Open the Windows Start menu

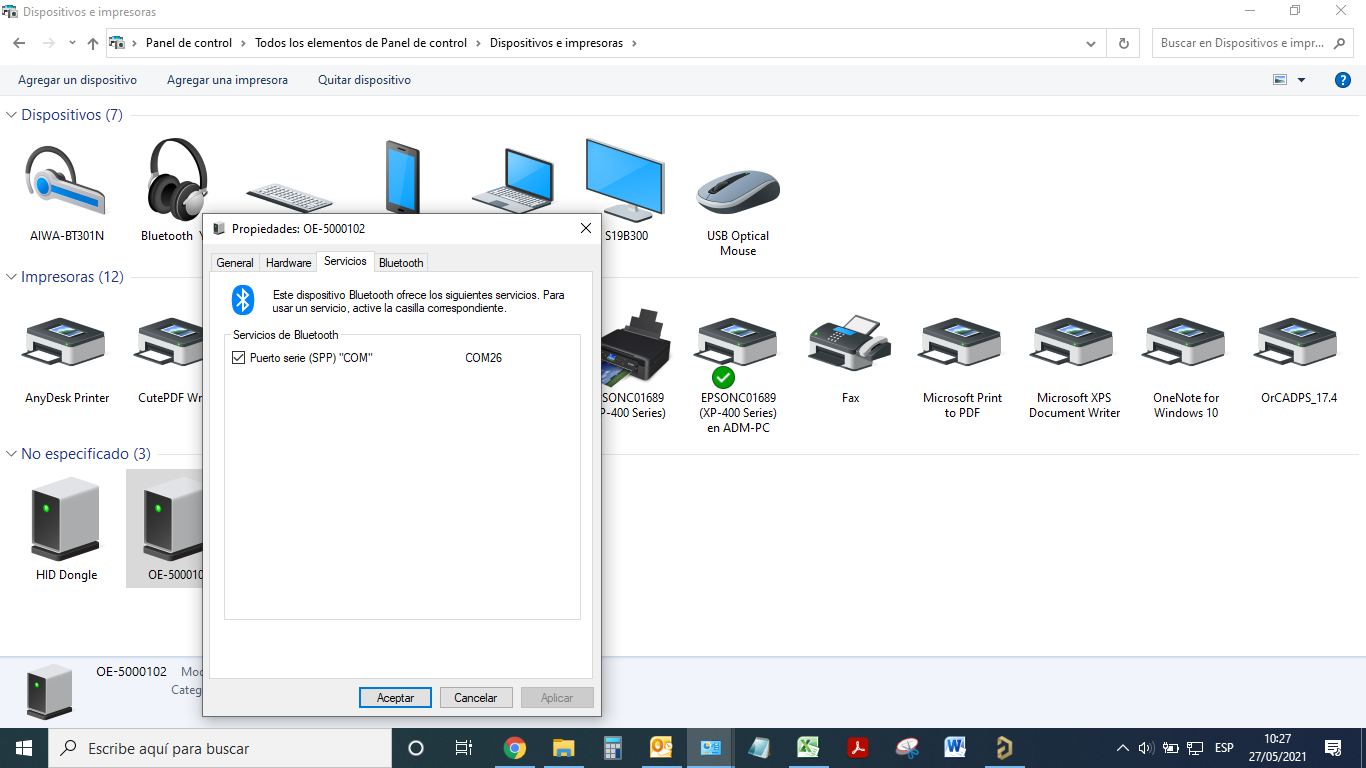(x=24, y=748)
